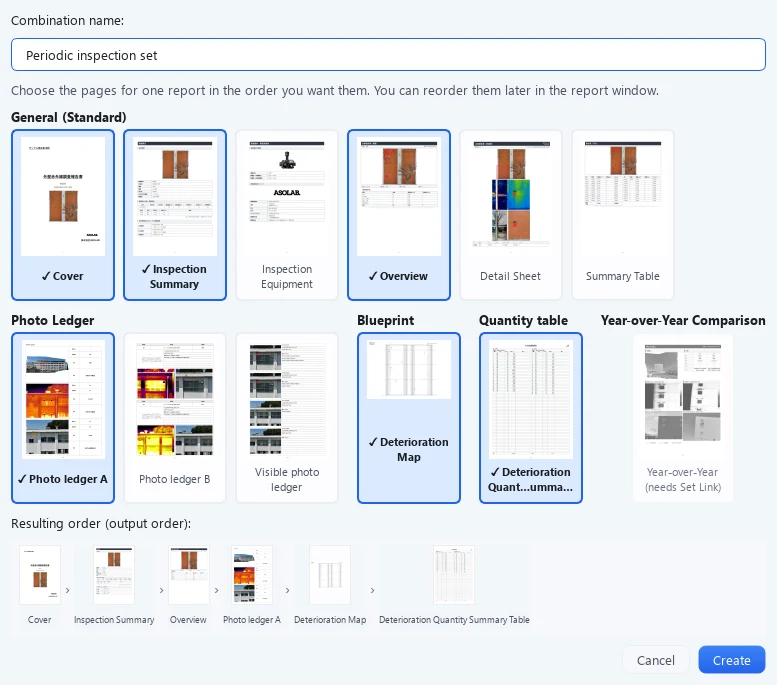Click the 'Year-over-Year Comparison' heading
The height and width of the screenshot is (685, 777).
[683, 320]
